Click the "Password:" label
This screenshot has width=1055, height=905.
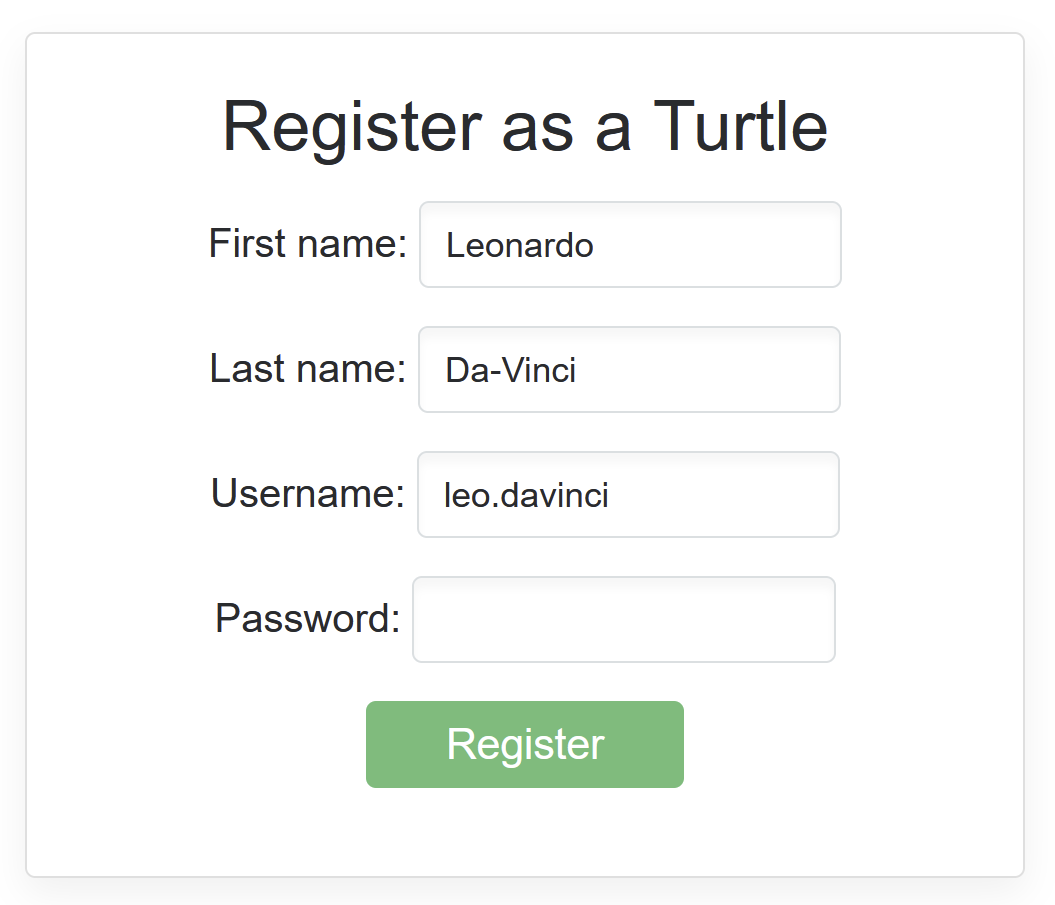point(307,618)
